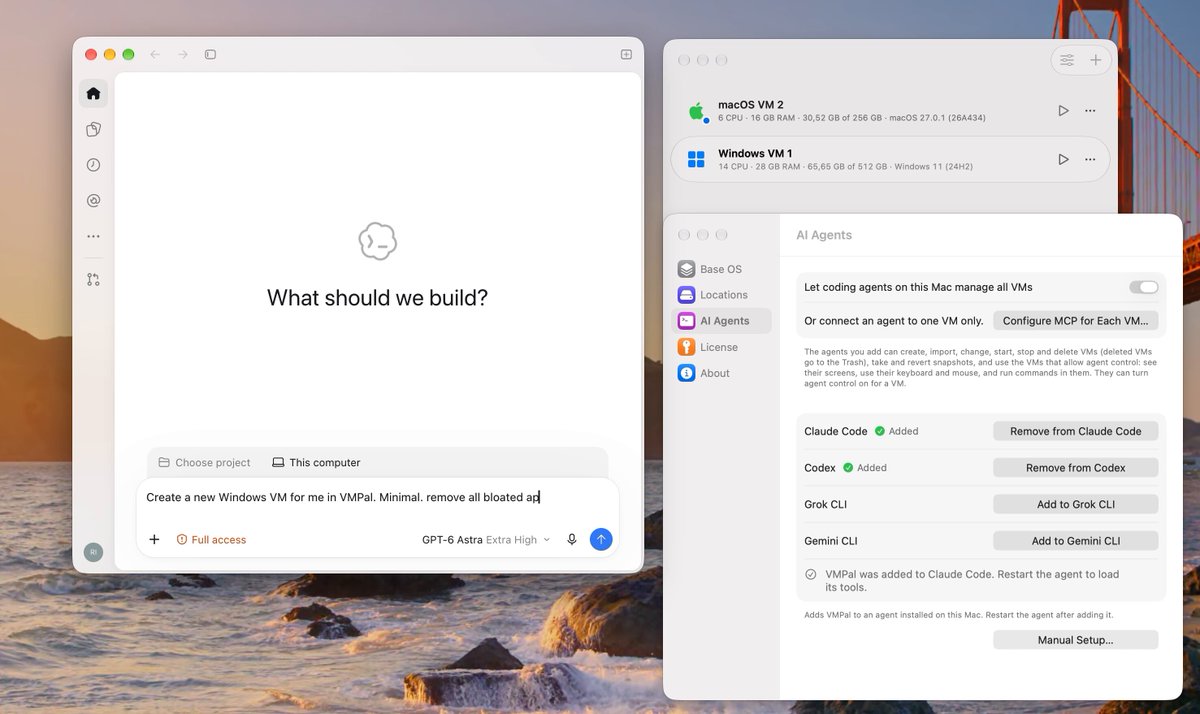
Task: Click Configure MCP for Each VM button
Action: pyautogui.click(x=1075, y=321)
